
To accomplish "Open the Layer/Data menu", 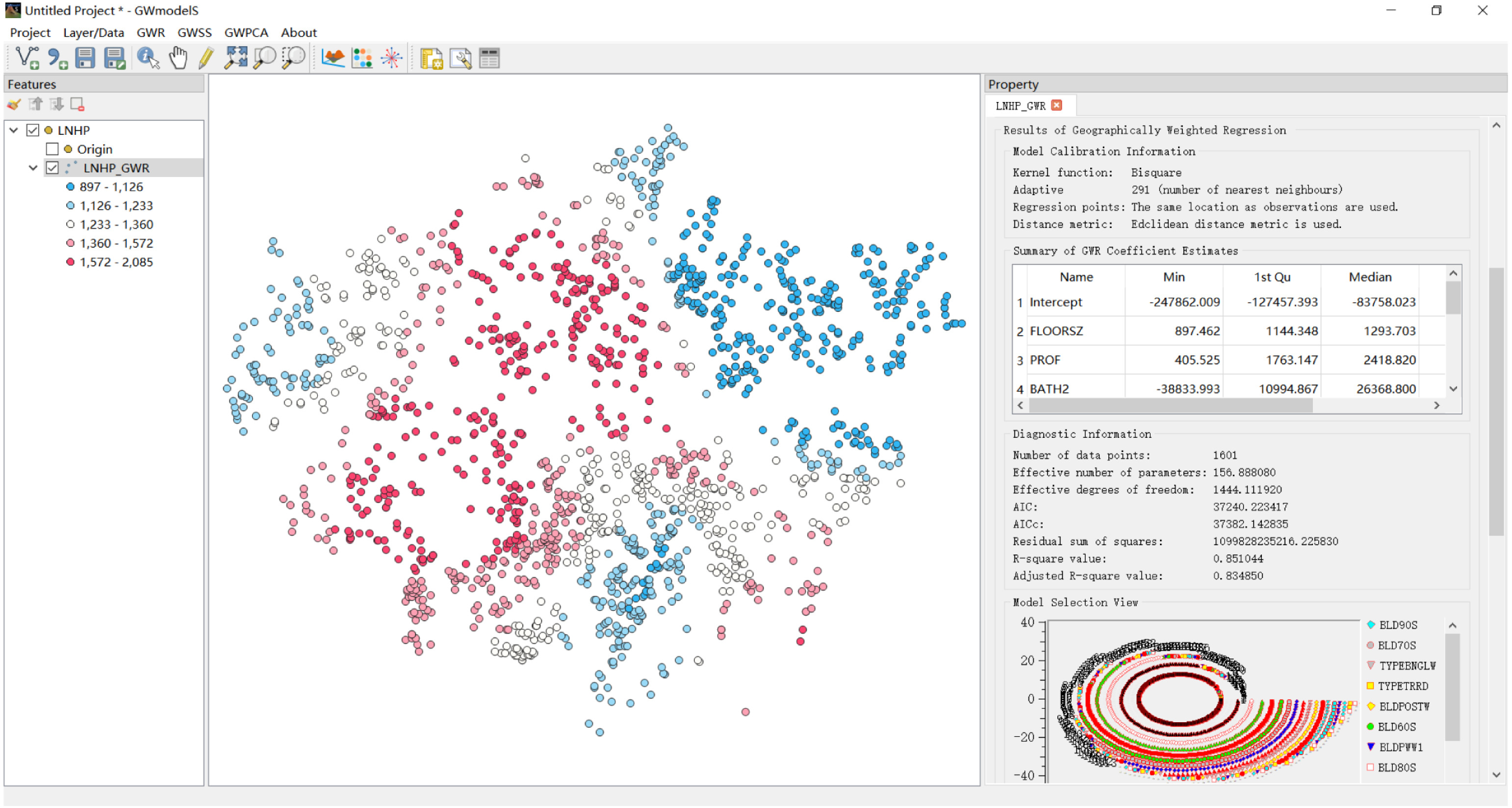I will tap(93, 32).
